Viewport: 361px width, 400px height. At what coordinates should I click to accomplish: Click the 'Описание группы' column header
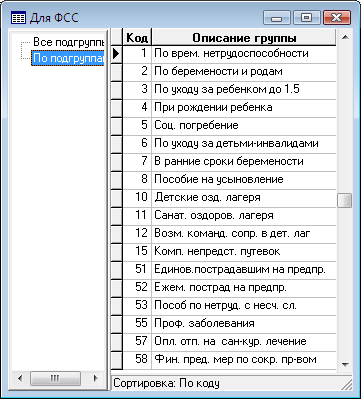(x=244, y=37)
